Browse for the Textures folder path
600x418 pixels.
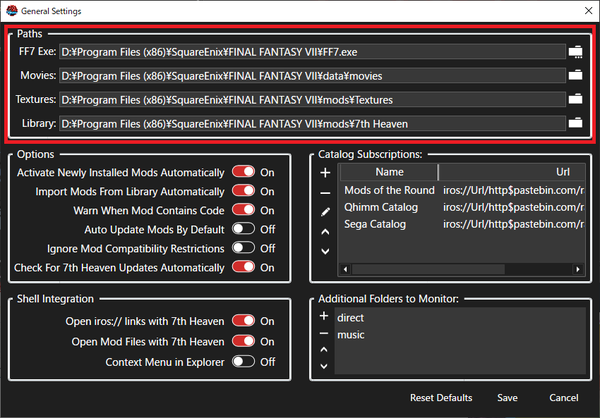coord(576,99)
